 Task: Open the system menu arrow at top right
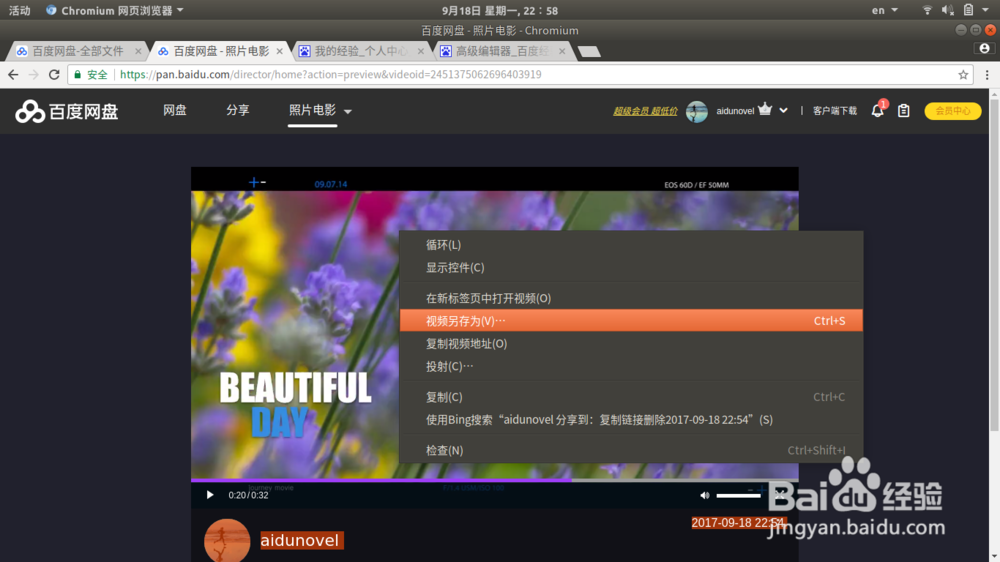point(986,10)
